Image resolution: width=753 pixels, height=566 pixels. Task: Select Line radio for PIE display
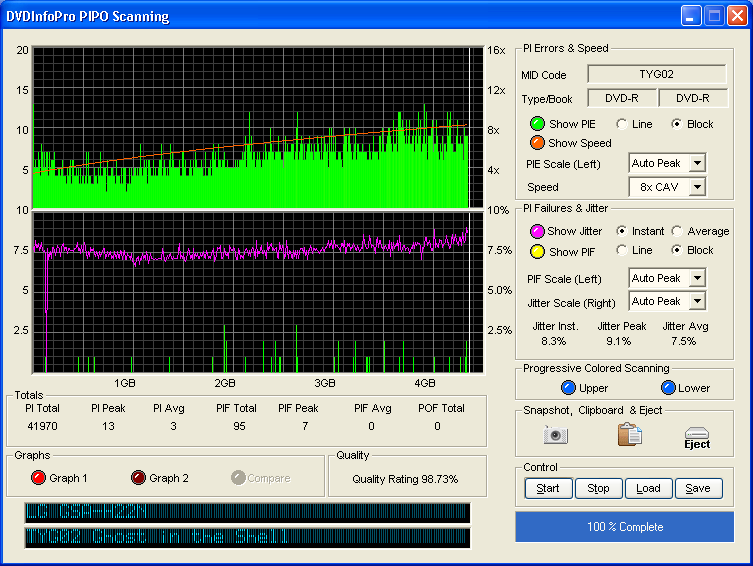[622, 124]
